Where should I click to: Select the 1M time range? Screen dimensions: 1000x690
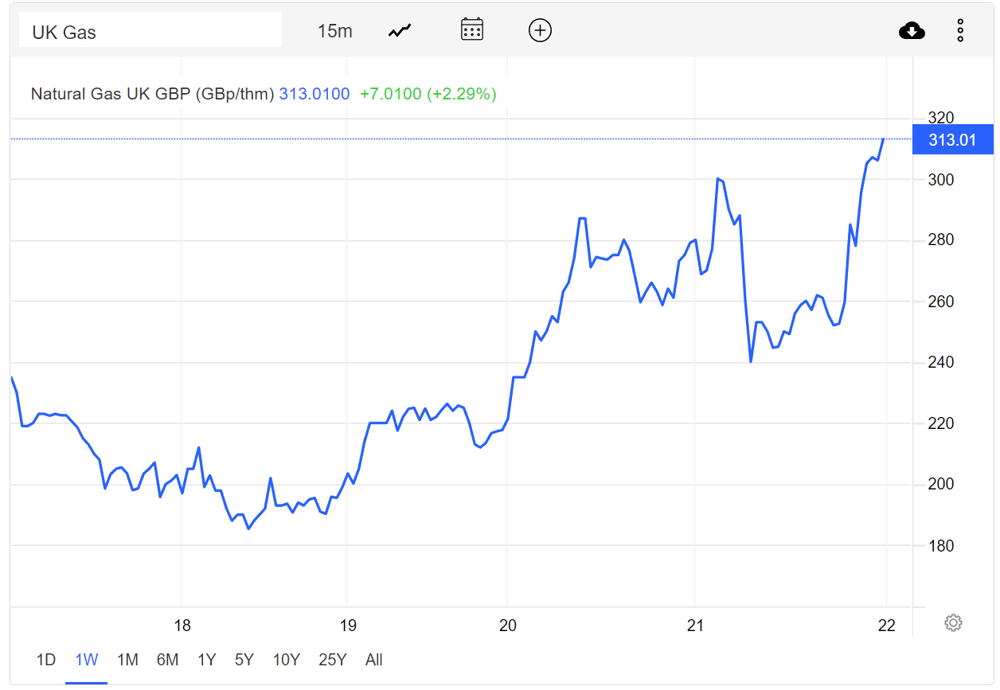point(128,659)
